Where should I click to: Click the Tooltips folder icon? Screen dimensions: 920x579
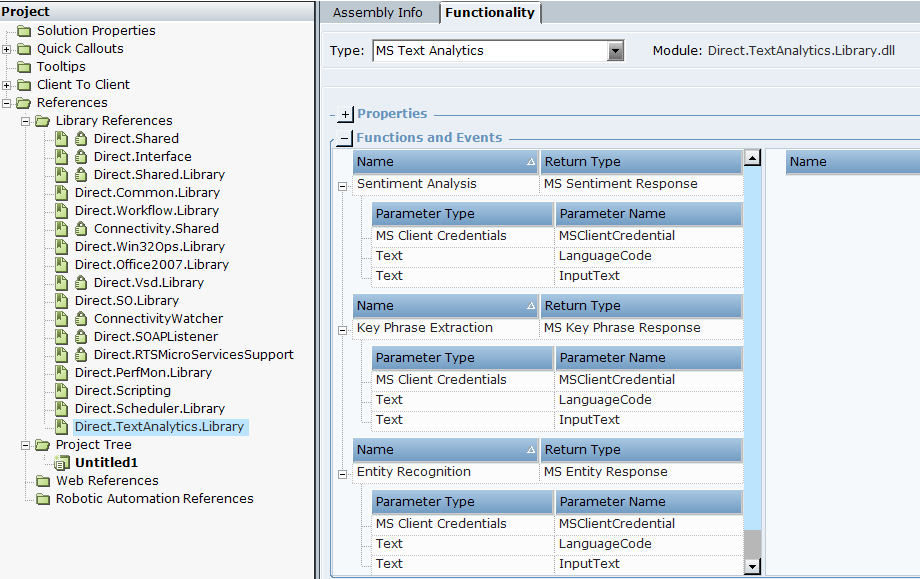point(24,67)
